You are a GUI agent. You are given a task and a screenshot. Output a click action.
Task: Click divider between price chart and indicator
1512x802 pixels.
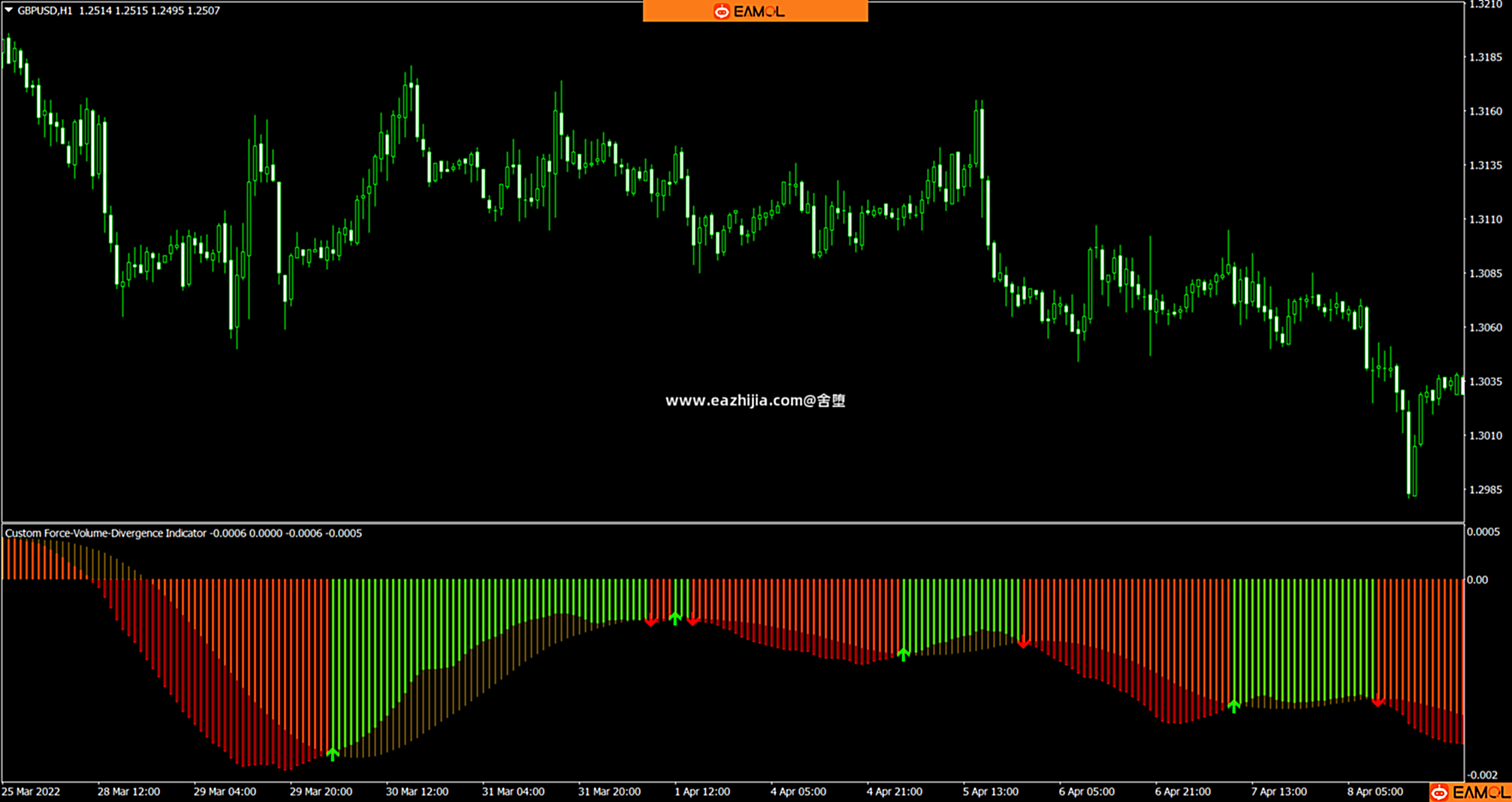732,523
